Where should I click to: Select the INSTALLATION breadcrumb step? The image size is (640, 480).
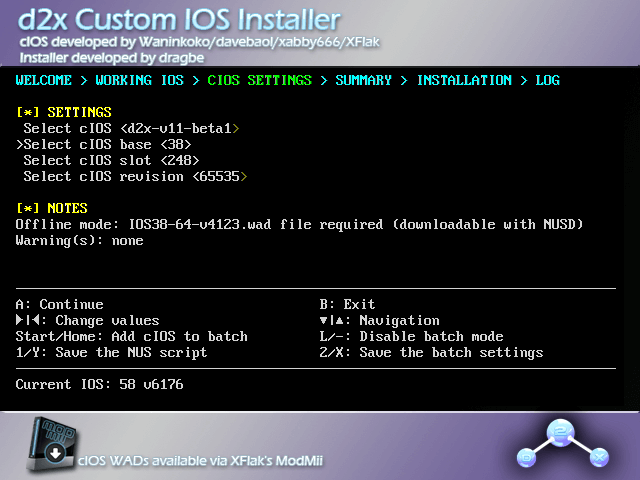tap(464, 80)
